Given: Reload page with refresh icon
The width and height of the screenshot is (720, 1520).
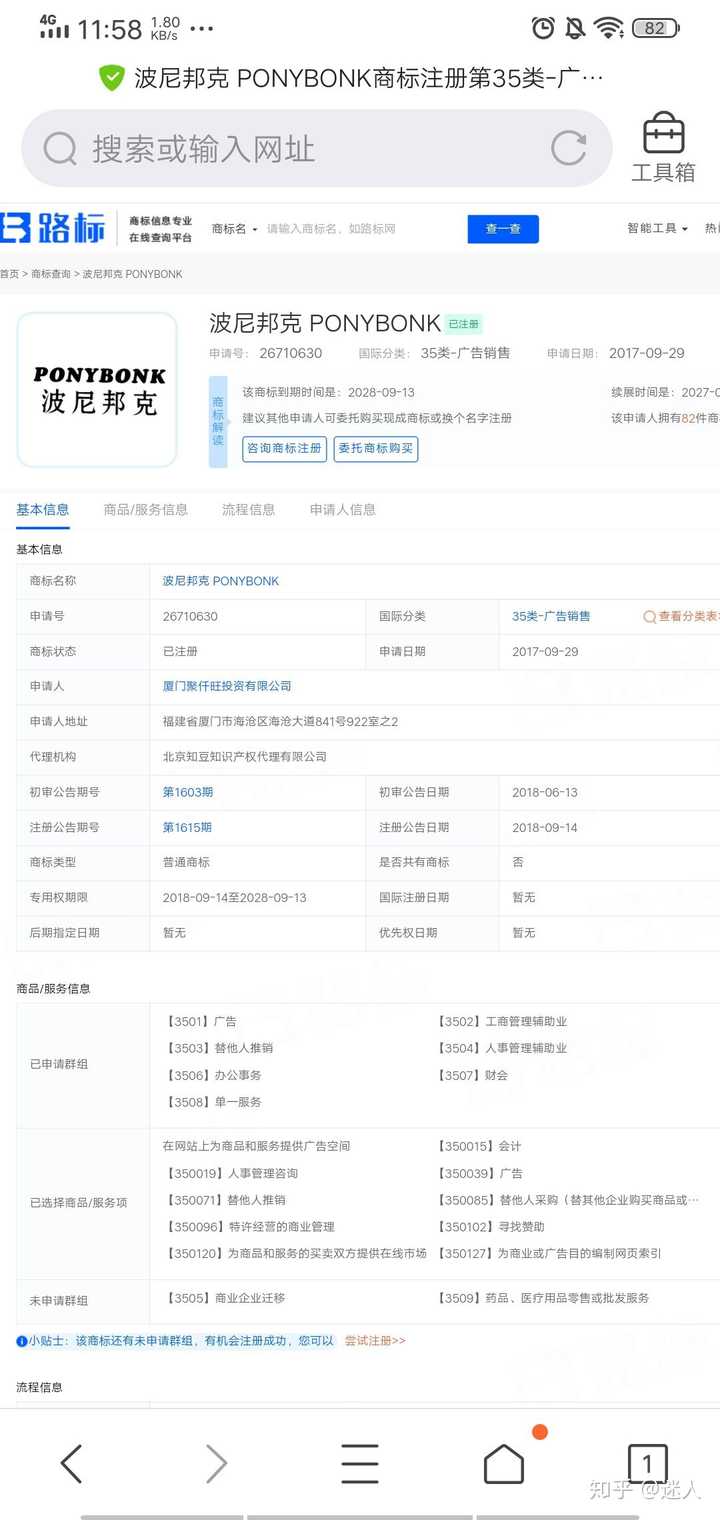Looking at the screenshot, I should point(569,148).
